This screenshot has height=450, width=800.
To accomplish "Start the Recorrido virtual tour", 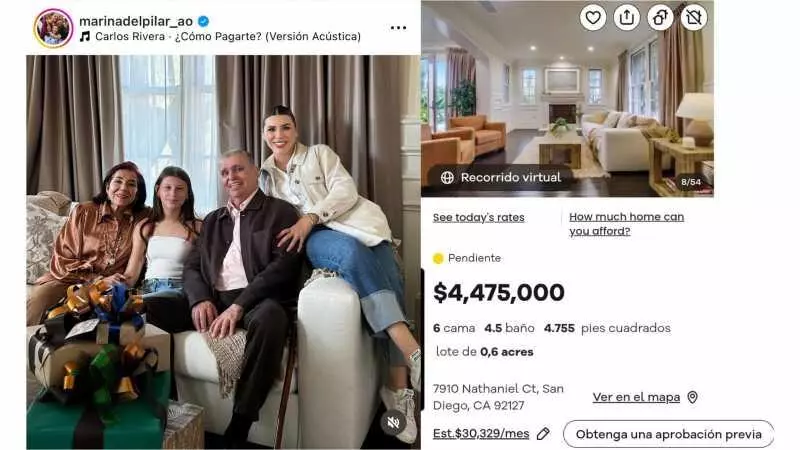I will click(x=501, y=178).
